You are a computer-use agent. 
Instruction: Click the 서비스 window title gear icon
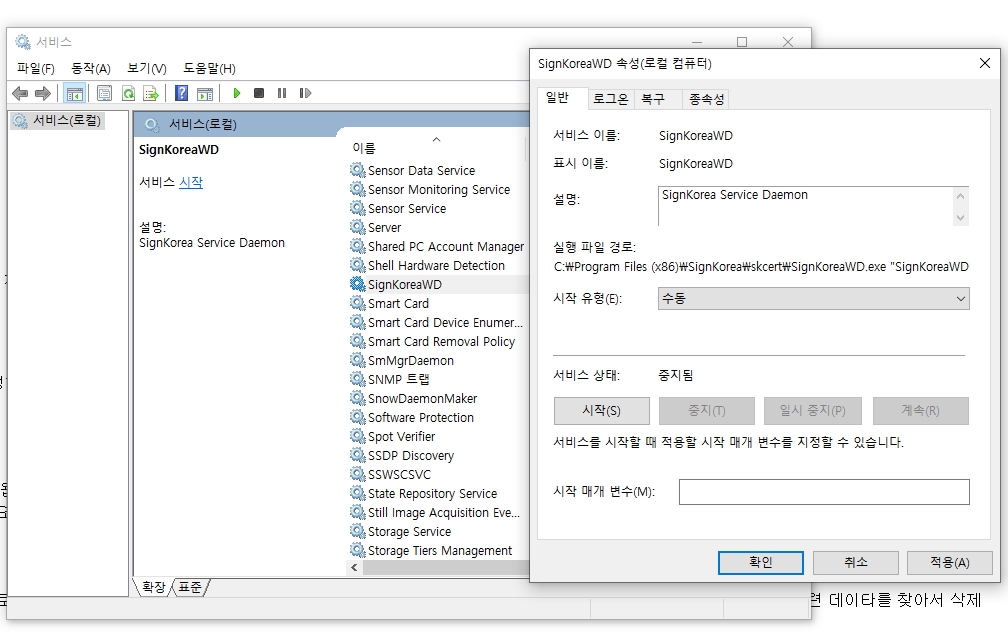point(22,42)
